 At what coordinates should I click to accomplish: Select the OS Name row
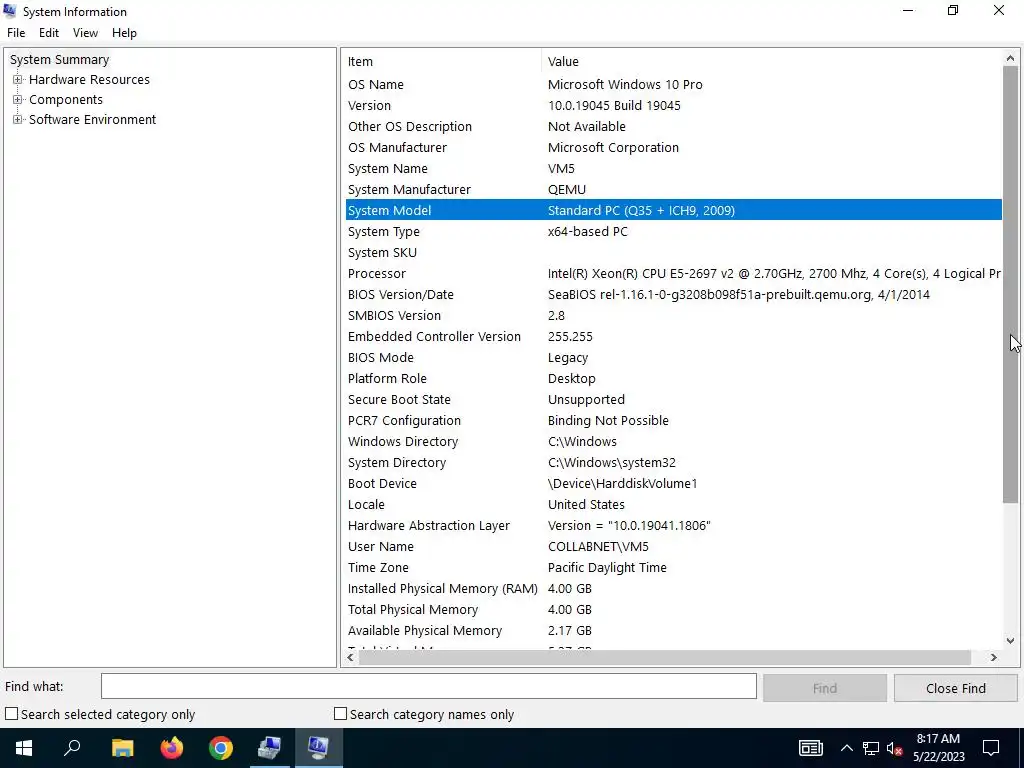[x=673, y=84]
